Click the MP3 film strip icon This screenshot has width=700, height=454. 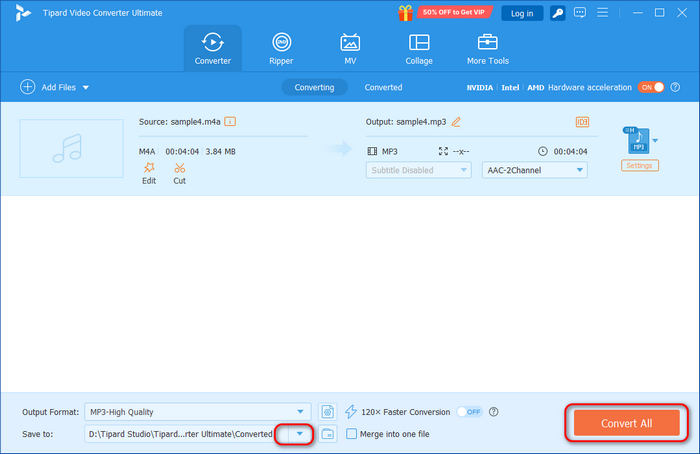pyautogui.click(x=372, y=151)
